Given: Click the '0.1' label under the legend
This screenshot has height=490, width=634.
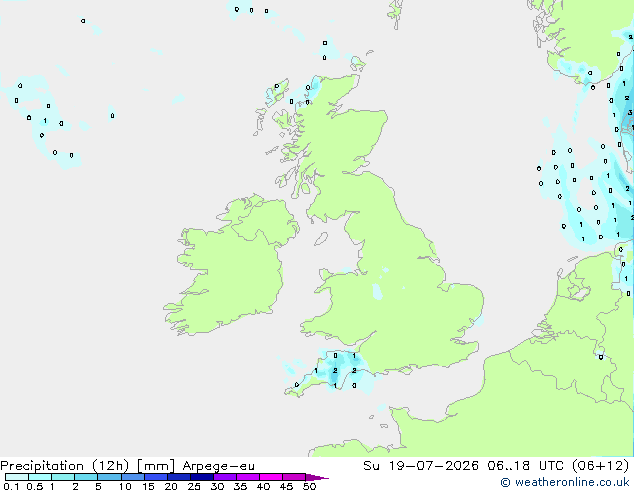Looking at the screenshot, I should (x=11, y=486).
